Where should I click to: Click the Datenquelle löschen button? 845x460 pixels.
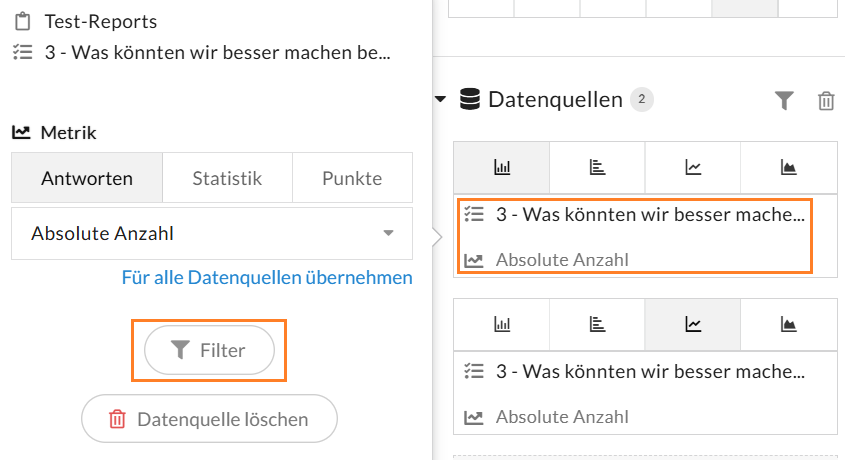209,419
